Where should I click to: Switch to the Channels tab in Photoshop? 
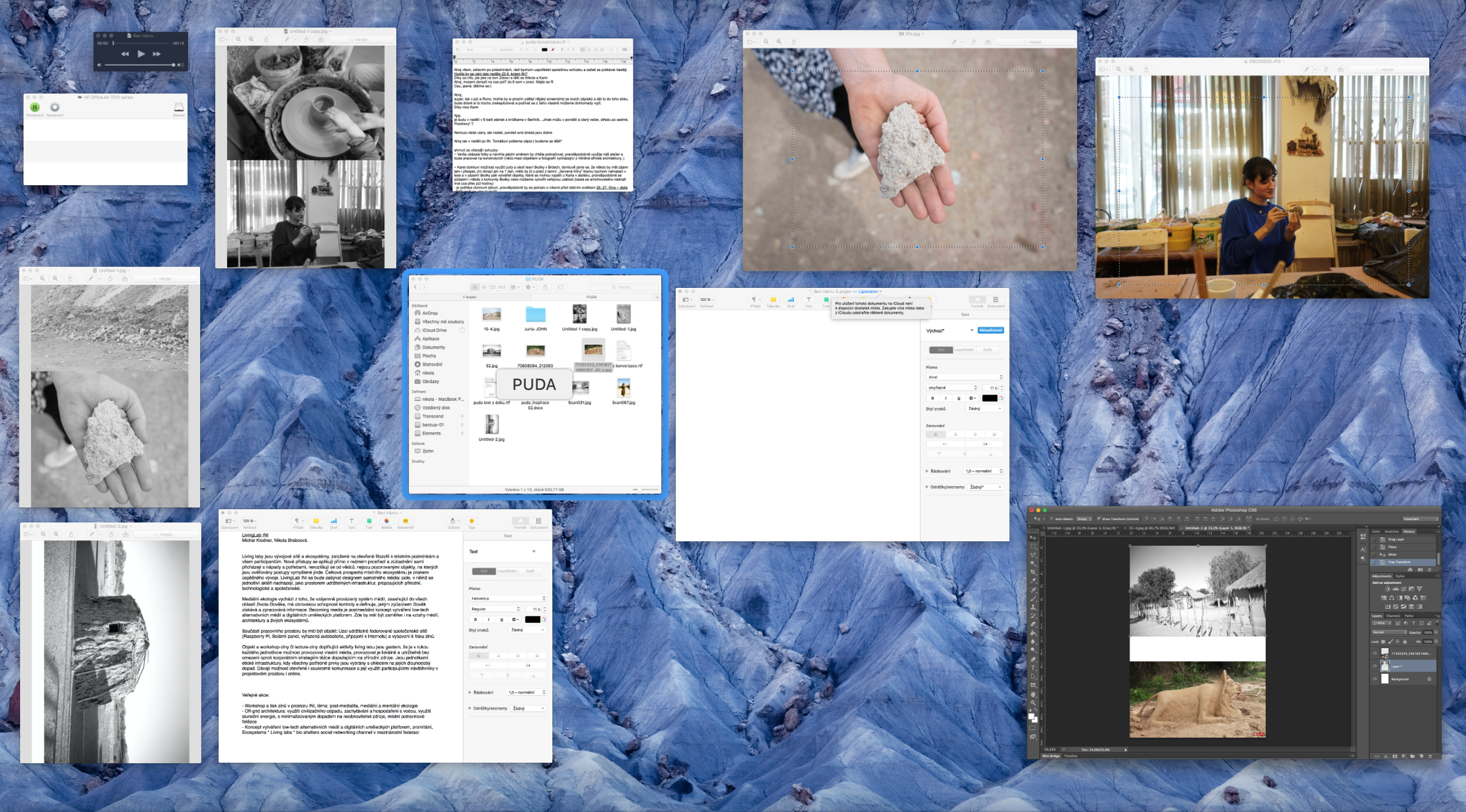(1393, 616)
